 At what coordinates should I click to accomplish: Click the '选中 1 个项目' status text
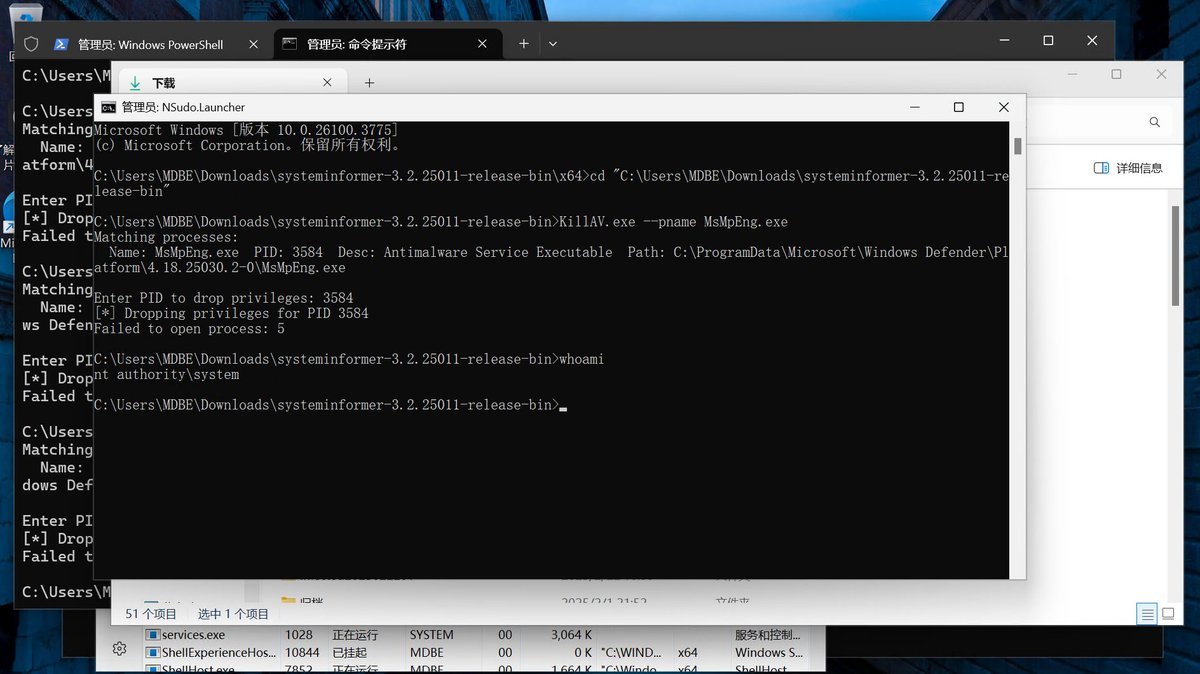point(233,613)
